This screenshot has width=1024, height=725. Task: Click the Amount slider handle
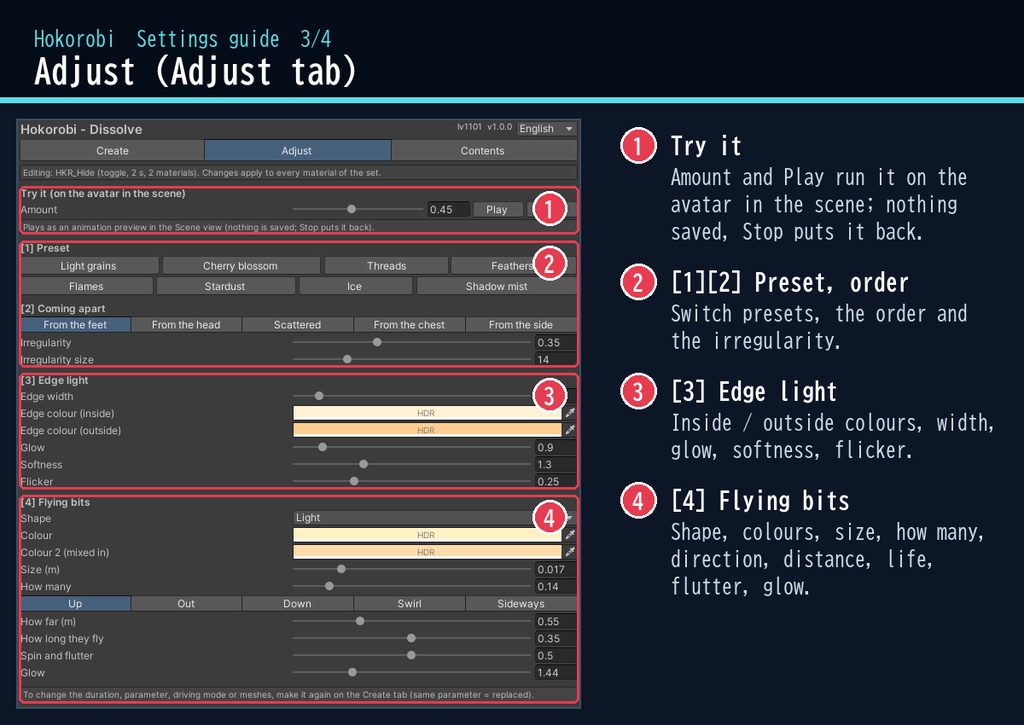click(351, 209)
